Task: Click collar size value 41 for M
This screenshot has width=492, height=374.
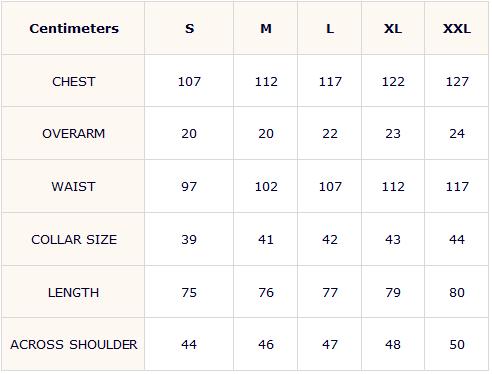Action: point(266,240)
